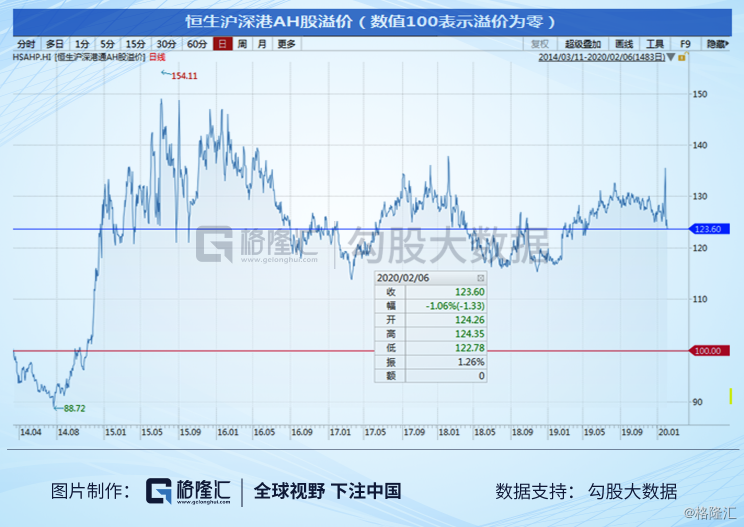The image size is (744, 527).
Task: Open the 画线 drawing tool
Action: tap(624, 44)
